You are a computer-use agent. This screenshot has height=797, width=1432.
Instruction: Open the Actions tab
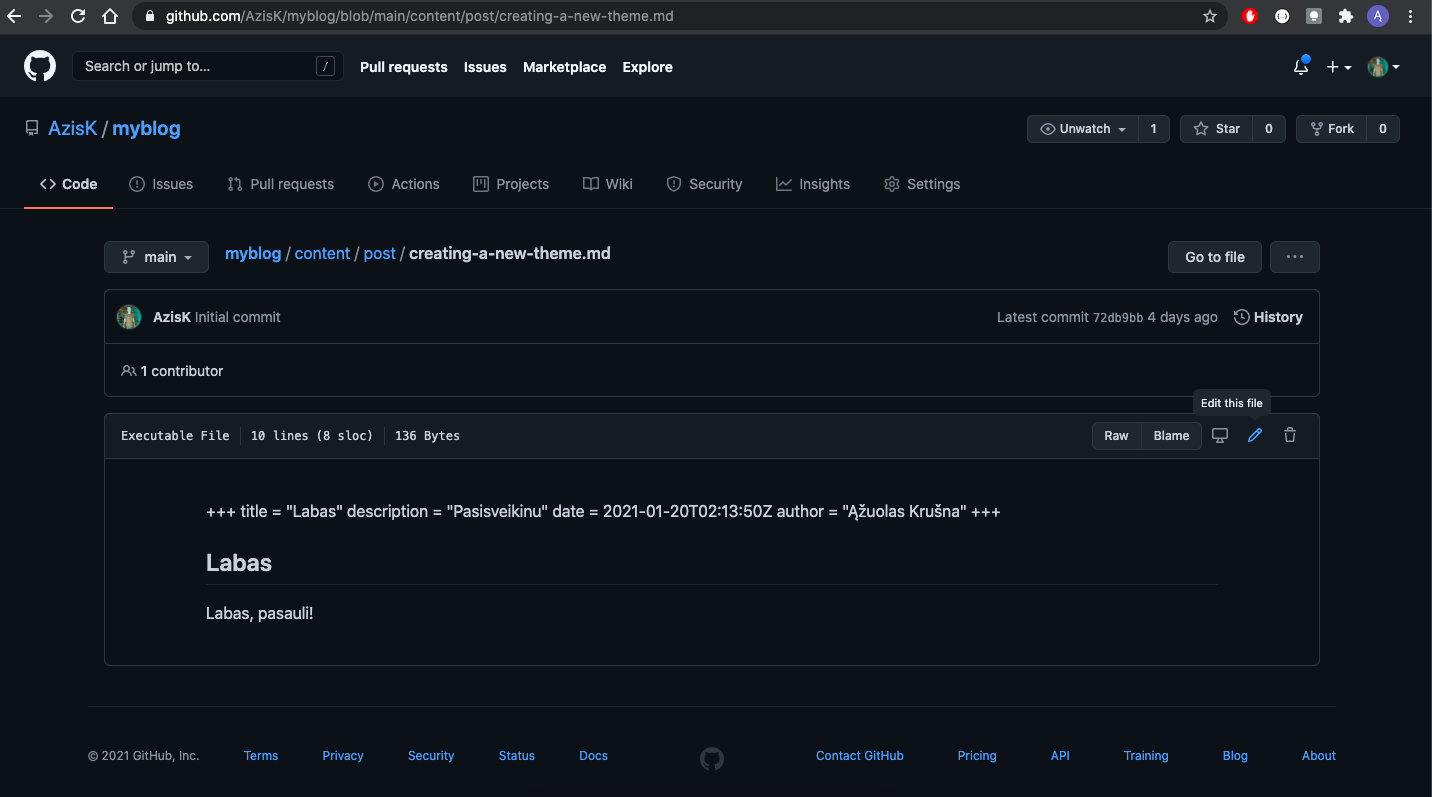coord(404,184)
